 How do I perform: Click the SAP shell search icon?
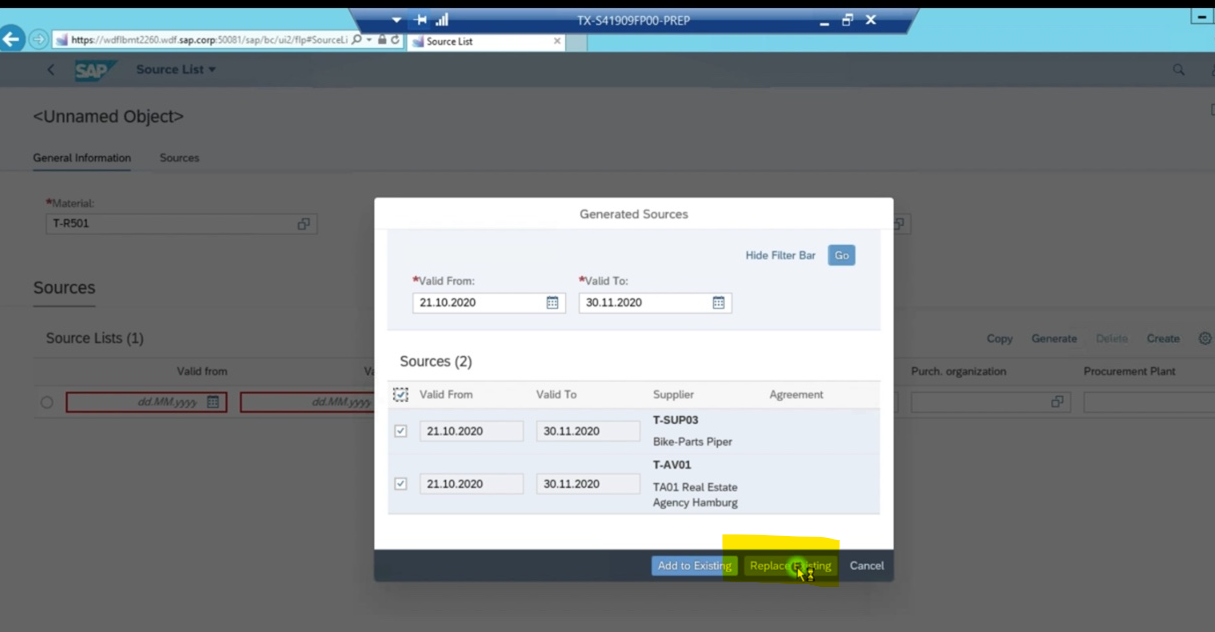[1179, 70]
